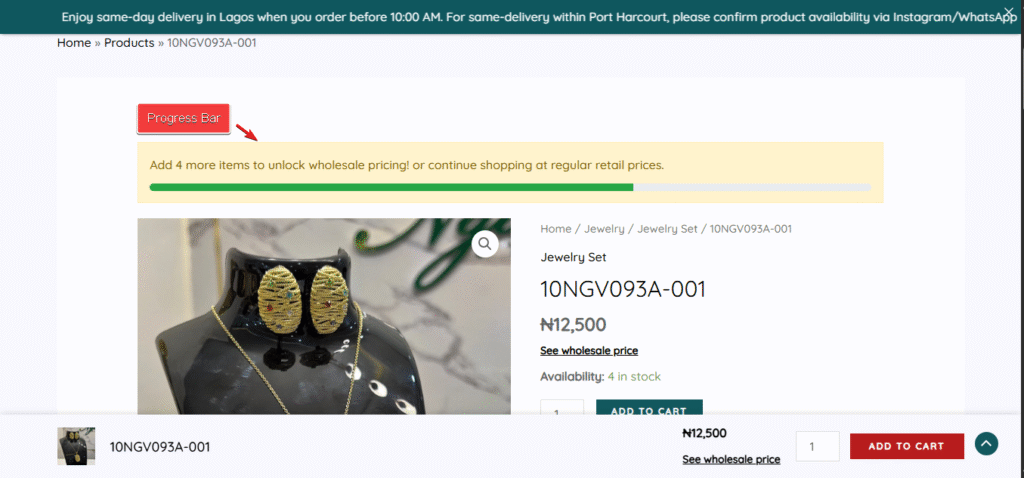Click the scroll-to-top chevron button

point(986,445)
